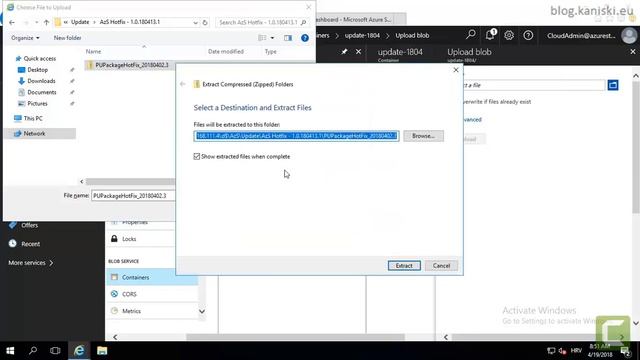Click Upload blob breadcrumb in portal

412,36
